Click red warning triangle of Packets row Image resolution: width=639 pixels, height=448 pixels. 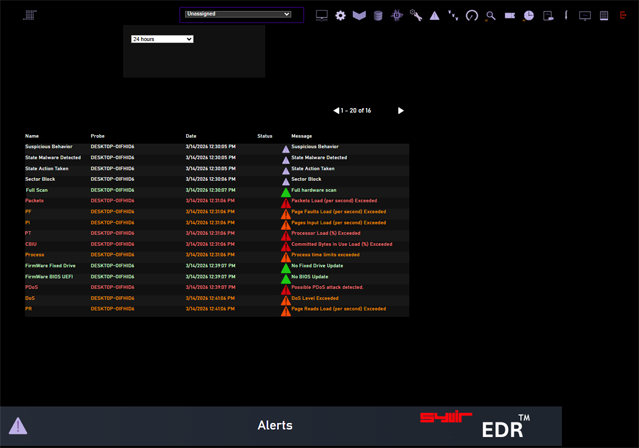286,203
